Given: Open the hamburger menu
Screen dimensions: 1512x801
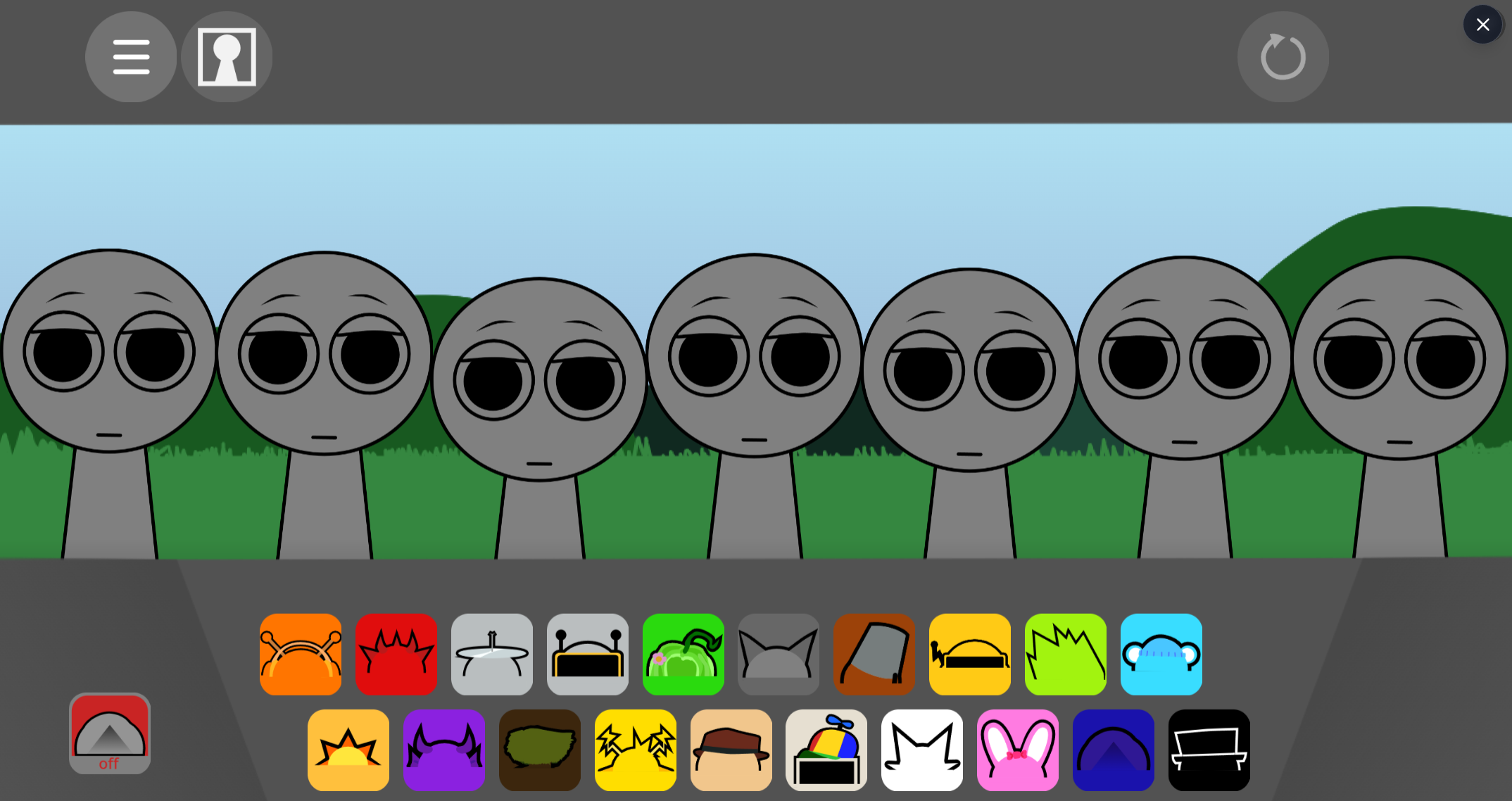Looking at the screenshot, I should 131,57.
